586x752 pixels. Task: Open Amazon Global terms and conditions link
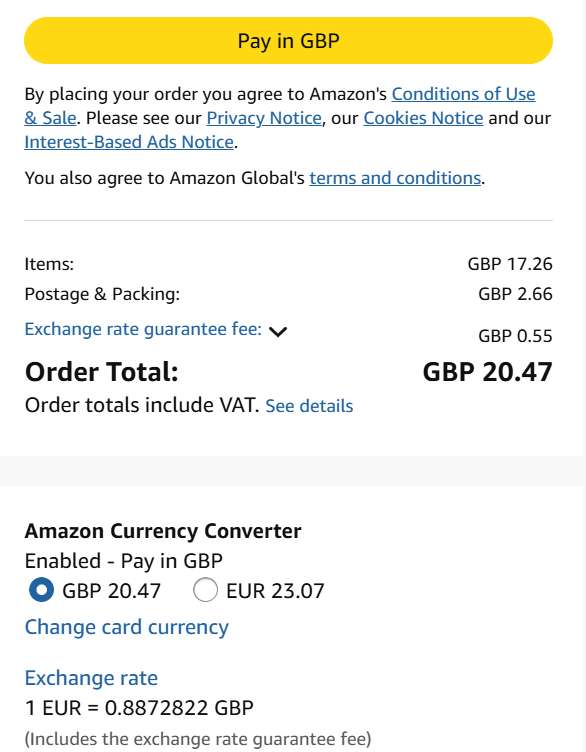pyautogui.click(x=395, y=178)
